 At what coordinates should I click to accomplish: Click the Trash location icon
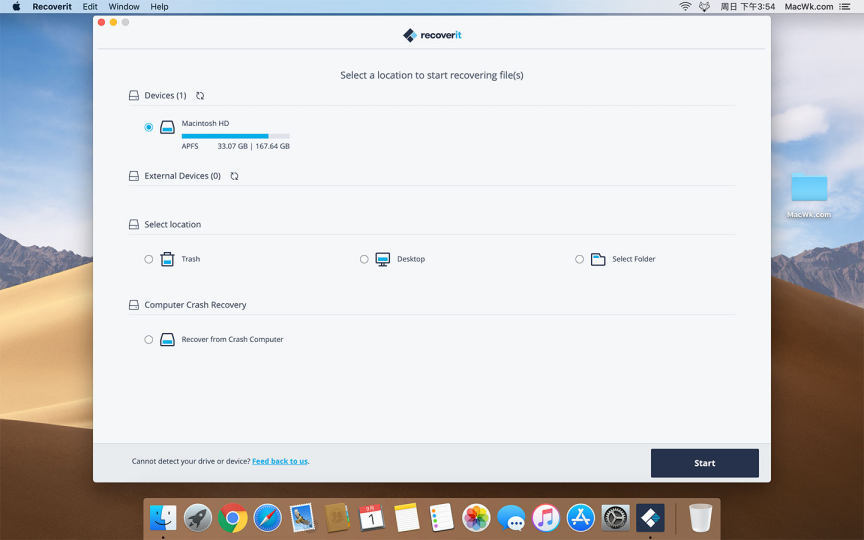[167, 259]
